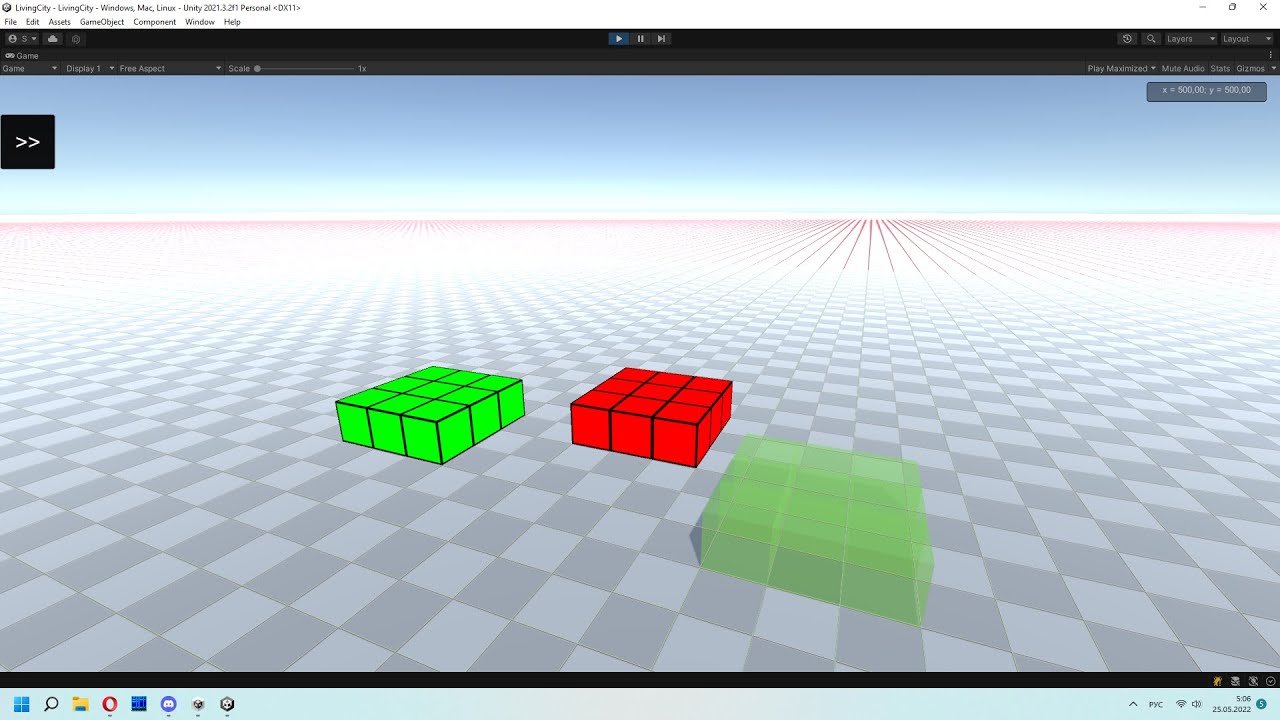This screenshot has width=1280, height=720.
Task: Open Unity Hub from taskbar
Action: tap(198, 704)
